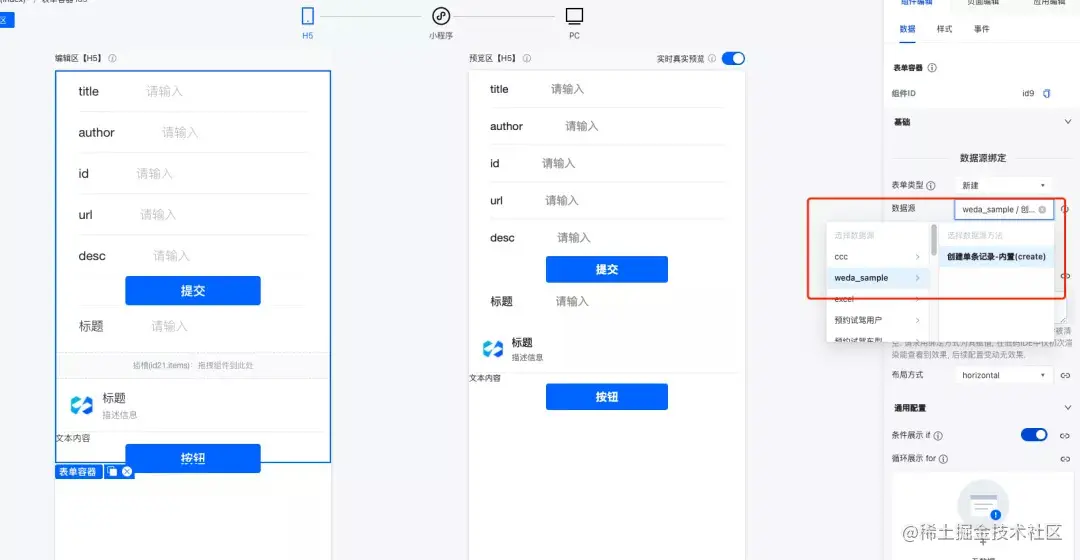Image resolution: width=1080 pixels, height=560 pixels.
Task: Expand the excel data source entry
Action: (878, 299)
